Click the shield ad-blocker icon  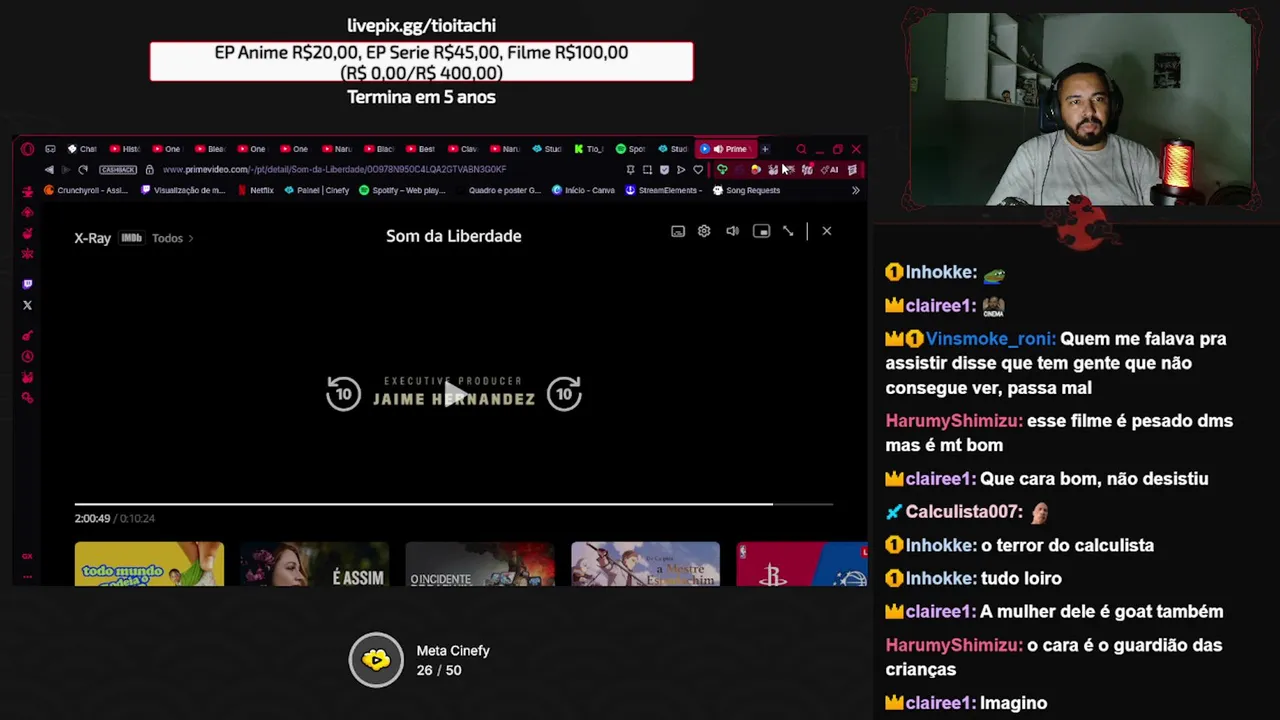click(x=664, y=170)
